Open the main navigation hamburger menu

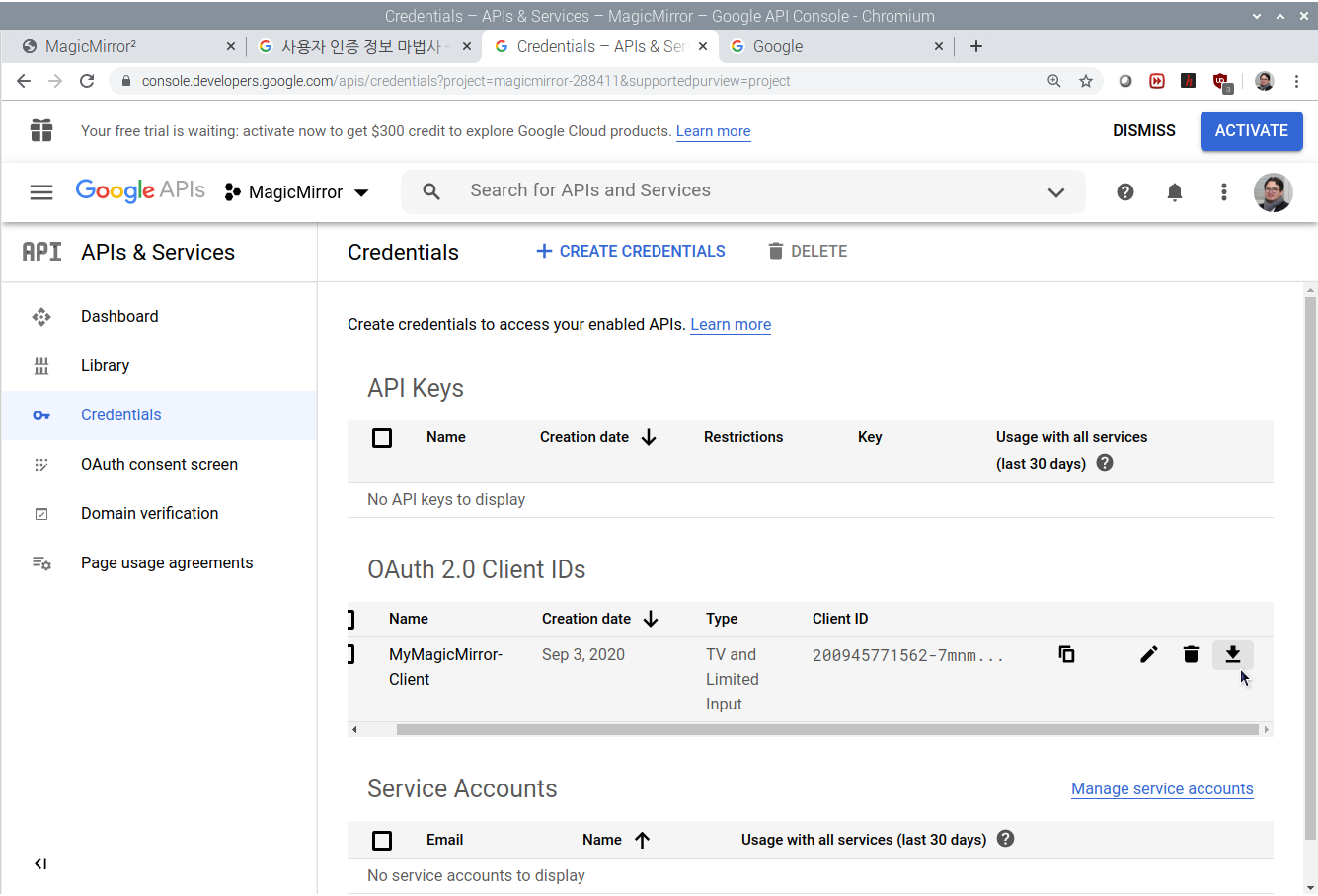tap(41, 192)
